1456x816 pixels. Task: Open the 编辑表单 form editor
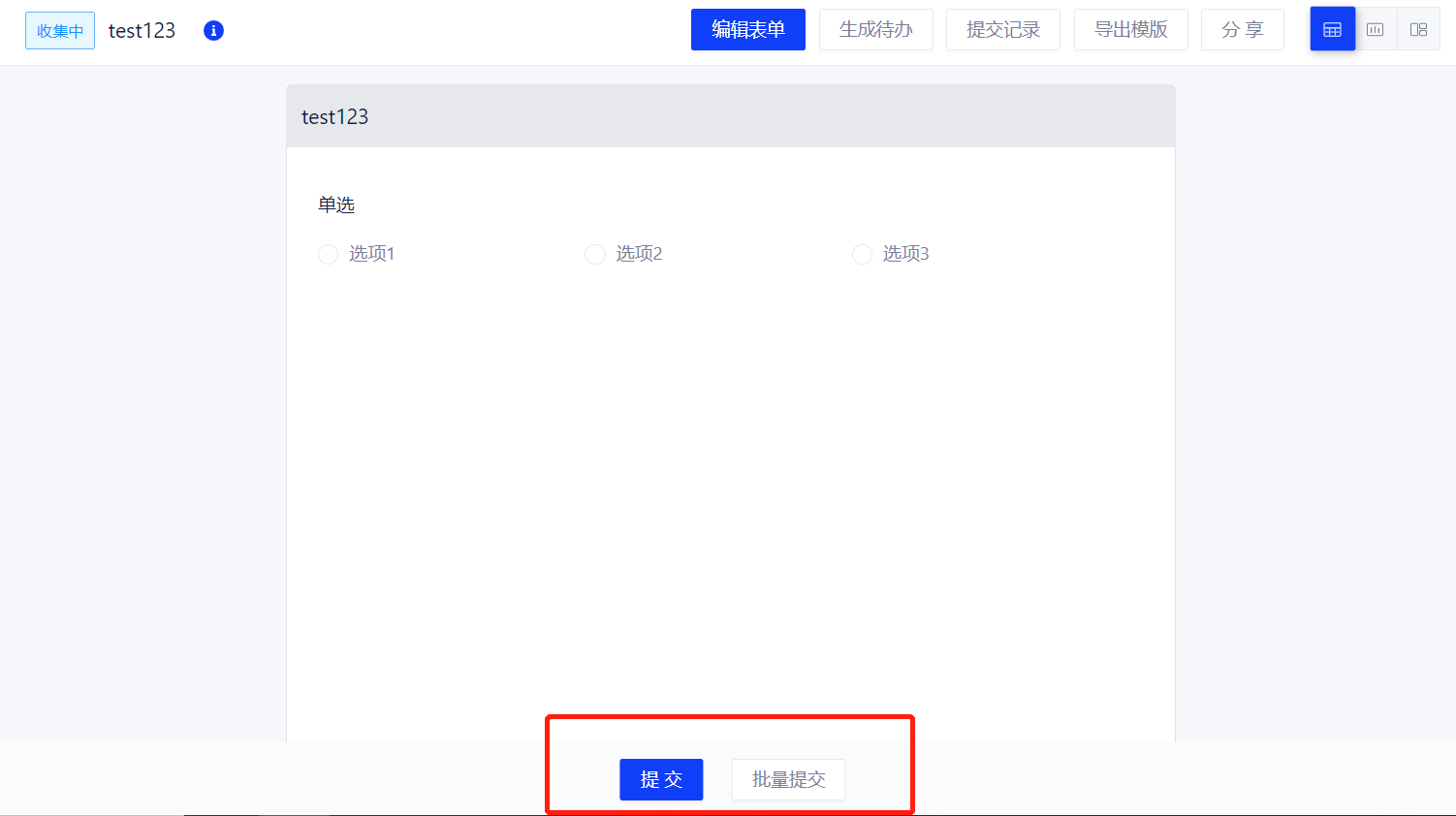click(747, 30)
